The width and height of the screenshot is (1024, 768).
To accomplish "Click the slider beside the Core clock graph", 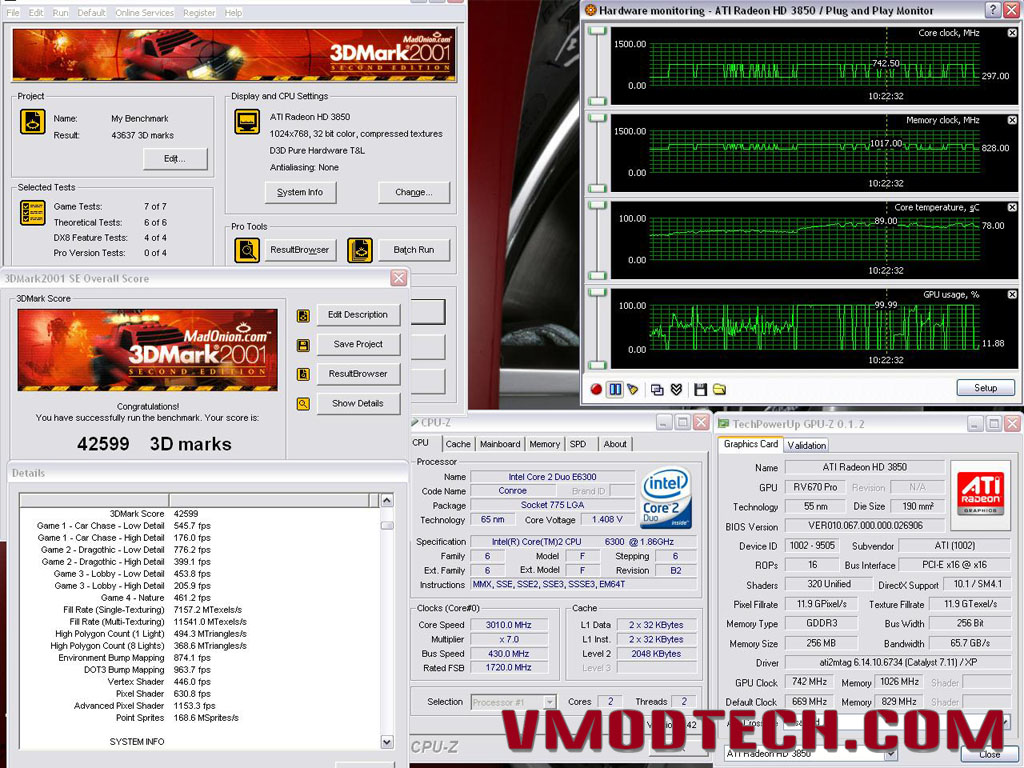I will coord(598,65).
